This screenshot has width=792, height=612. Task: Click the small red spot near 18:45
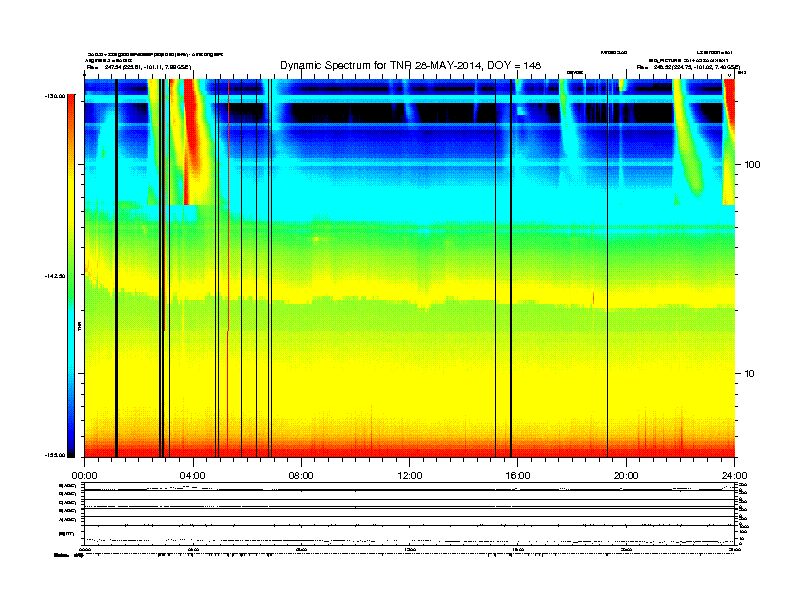click(593, 298)
